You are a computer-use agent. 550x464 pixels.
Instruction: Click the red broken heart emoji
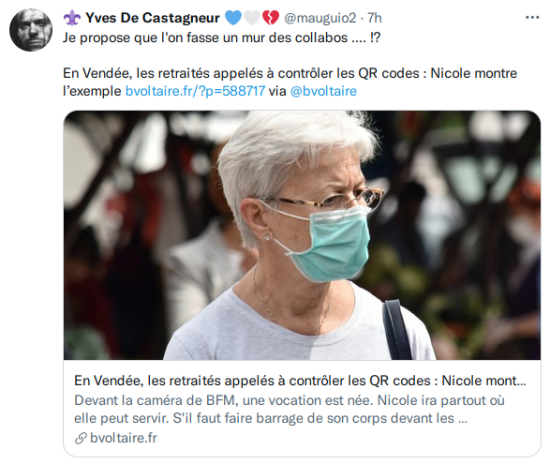(x=270, y=18)
